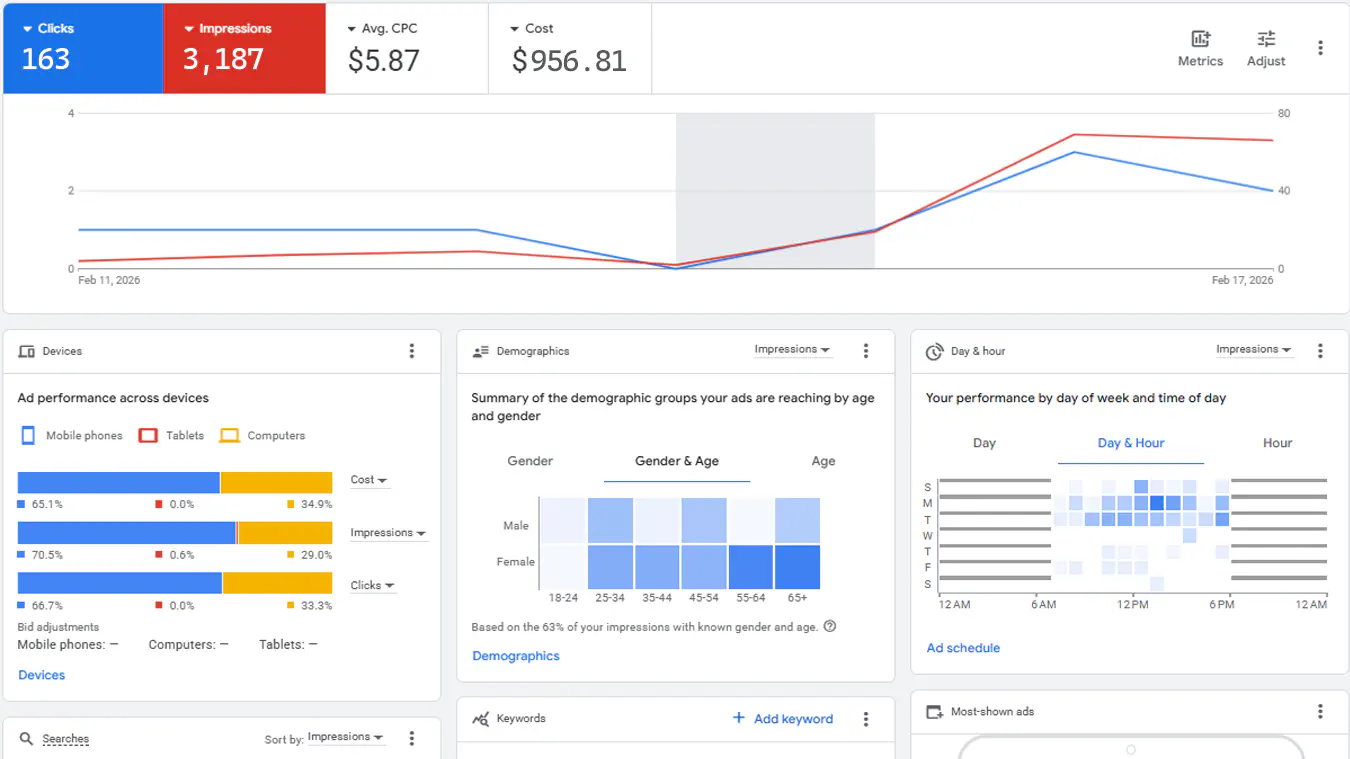Viewport: 1350px width, 759px height.
Task: Select the Female 65+ heatmap cell
Action: pos(797,567)
